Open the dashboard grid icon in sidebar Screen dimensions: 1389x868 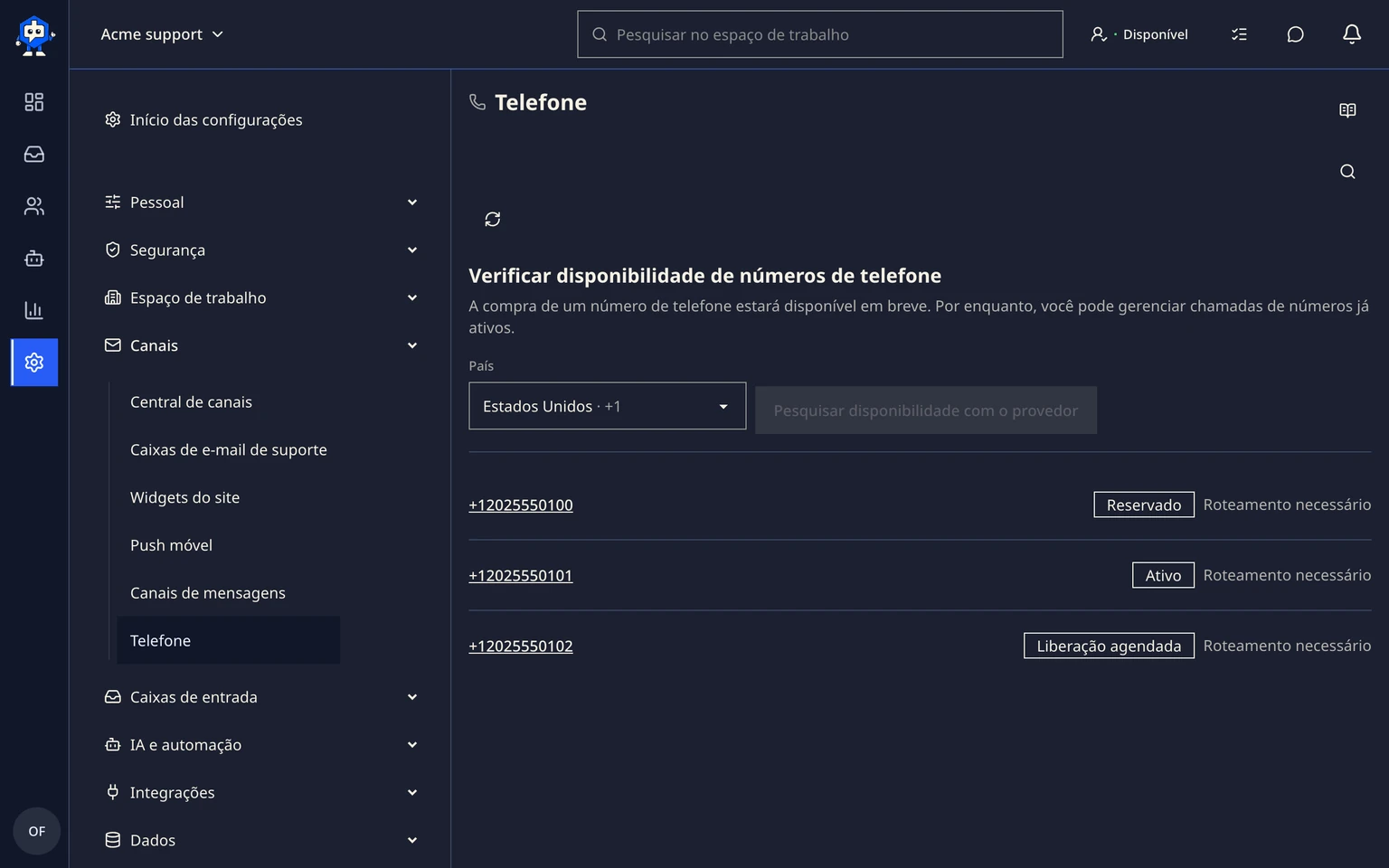click(34, 102)
